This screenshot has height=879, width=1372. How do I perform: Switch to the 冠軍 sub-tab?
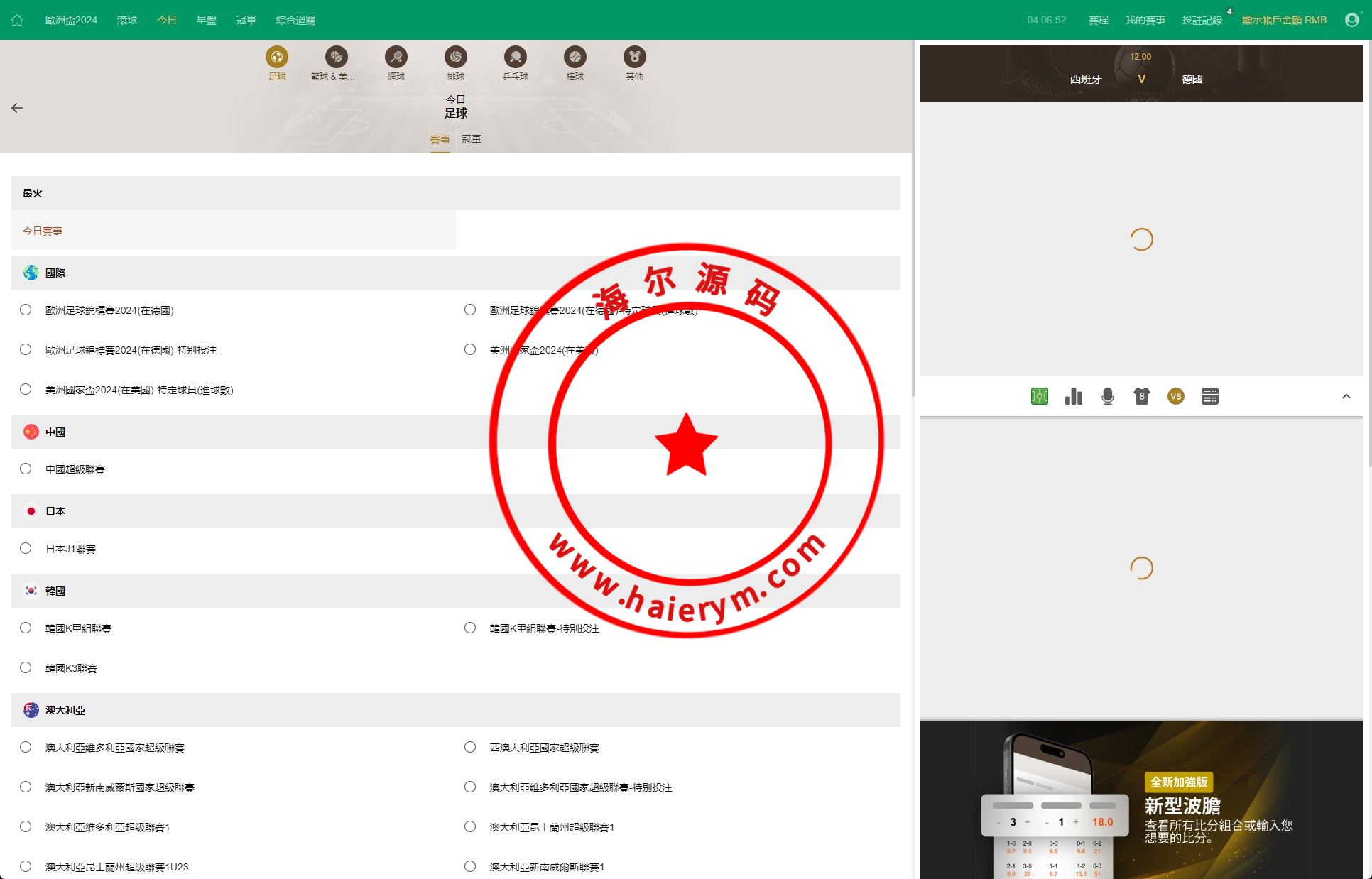tap(472, 139)
